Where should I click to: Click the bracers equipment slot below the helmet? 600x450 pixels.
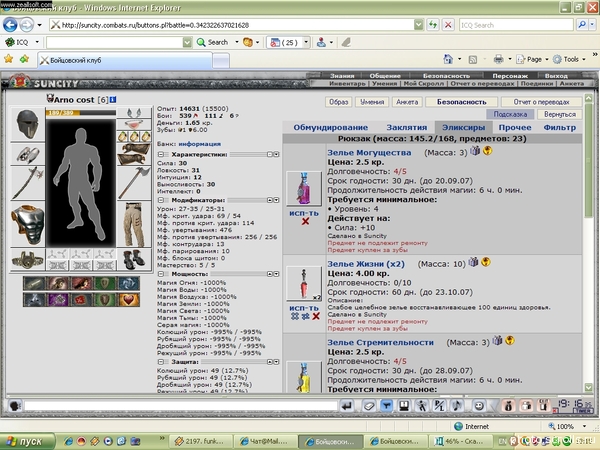[x=28, y=155]
